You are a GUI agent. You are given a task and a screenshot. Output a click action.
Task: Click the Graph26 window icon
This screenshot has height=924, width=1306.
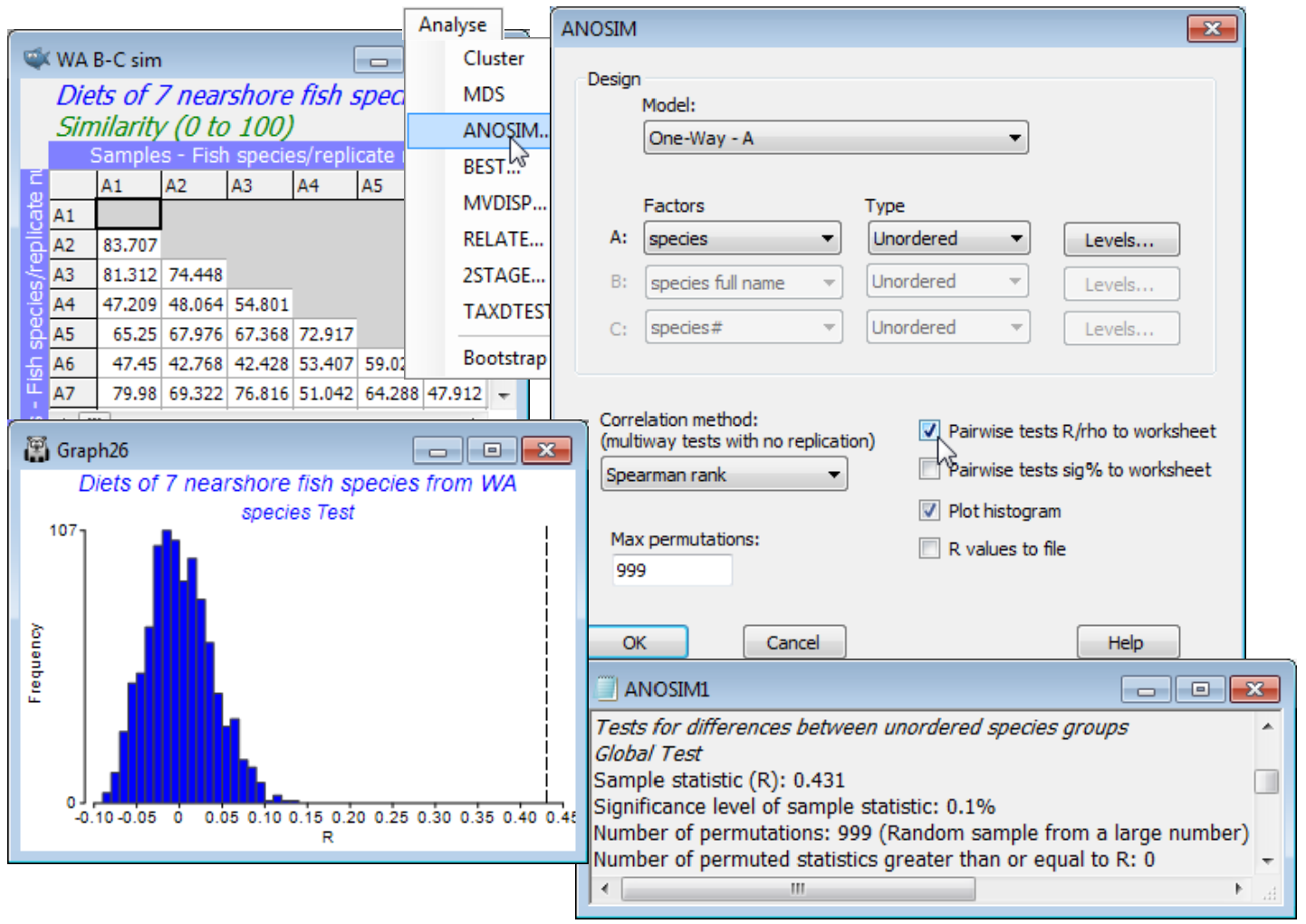point(36,449)
